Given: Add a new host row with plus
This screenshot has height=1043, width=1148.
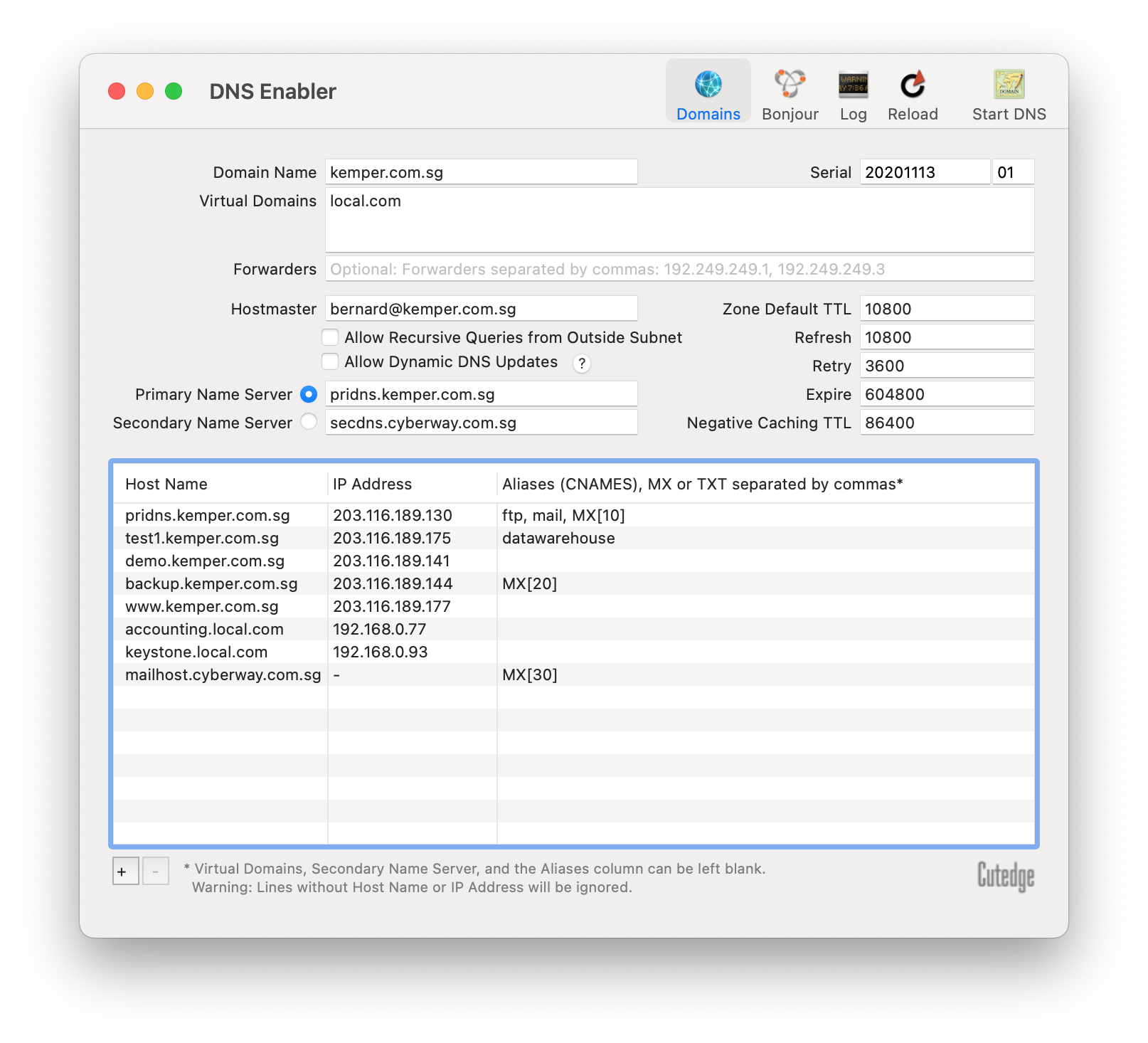Looking at the screenshot, I should tap(122, 872).
